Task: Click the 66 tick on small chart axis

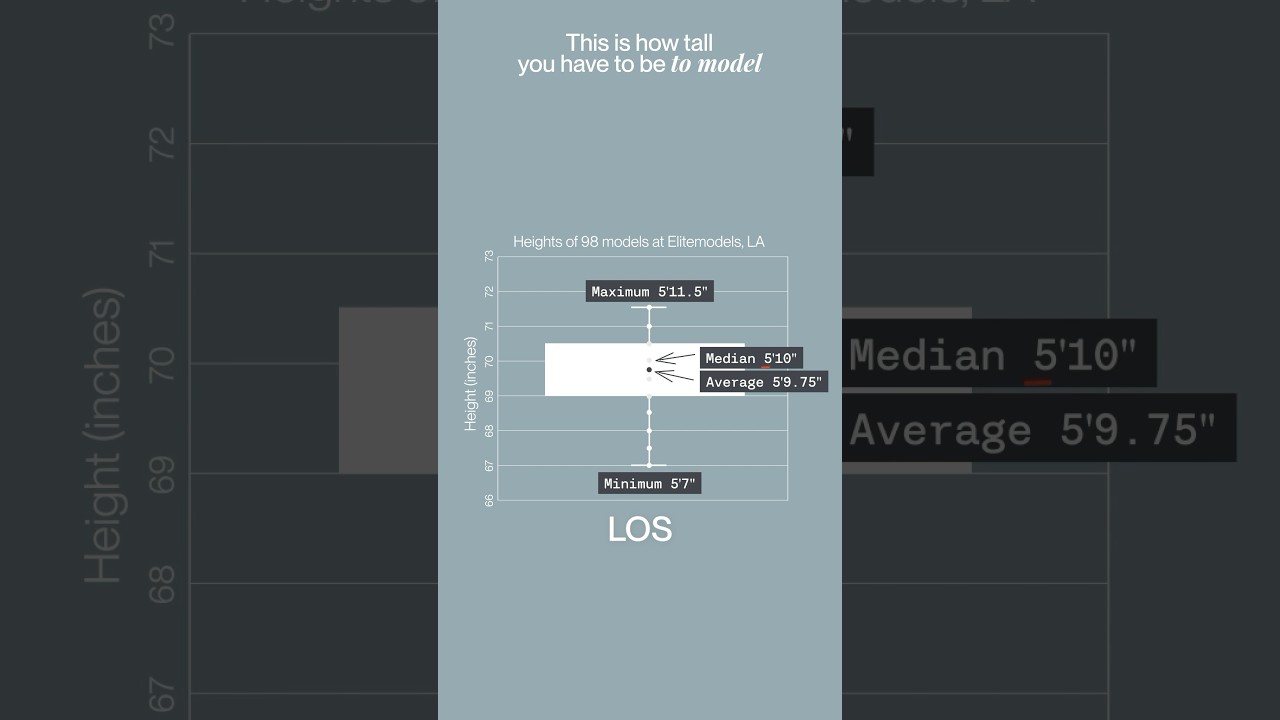Action: click(489, 500)
